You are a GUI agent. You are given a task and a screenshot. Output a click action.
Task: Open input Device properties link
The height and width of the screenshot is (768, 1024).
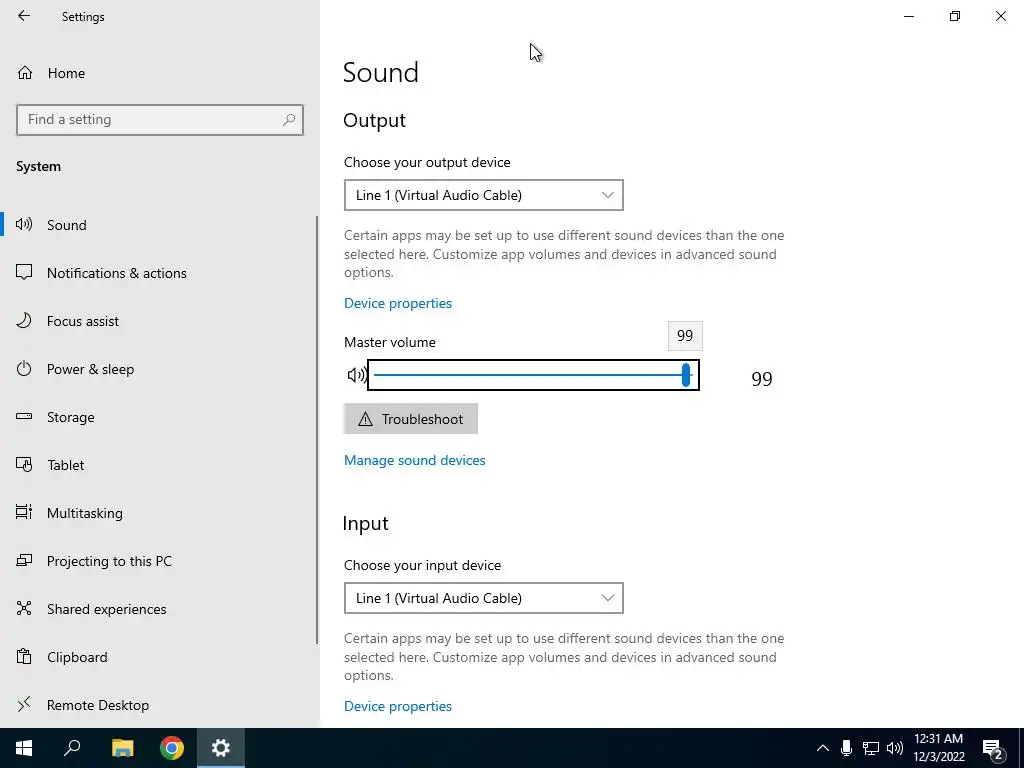[398, 706]
